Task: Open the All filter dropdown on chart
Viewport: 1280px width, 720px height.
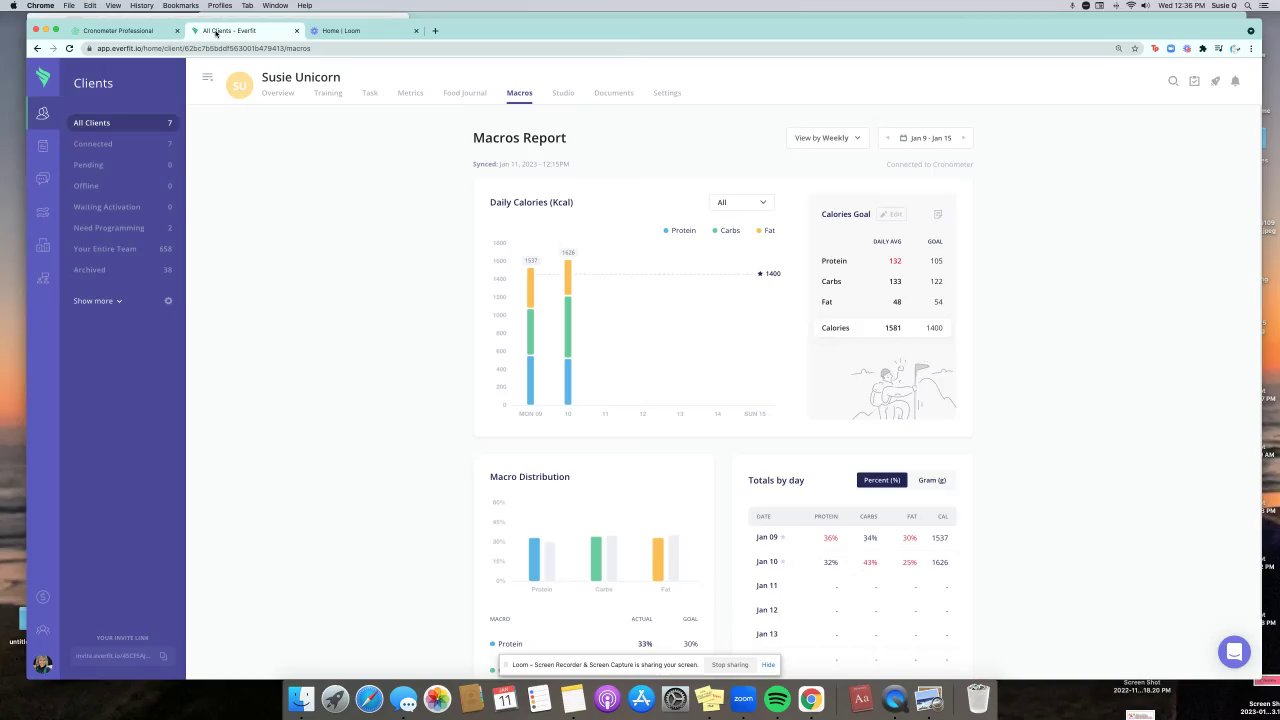Action: (741, 202)
